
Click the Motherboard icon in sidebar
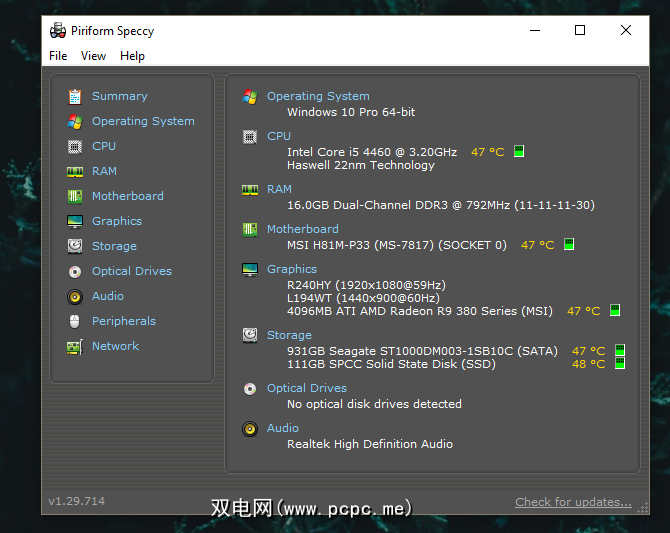[75, 197]
